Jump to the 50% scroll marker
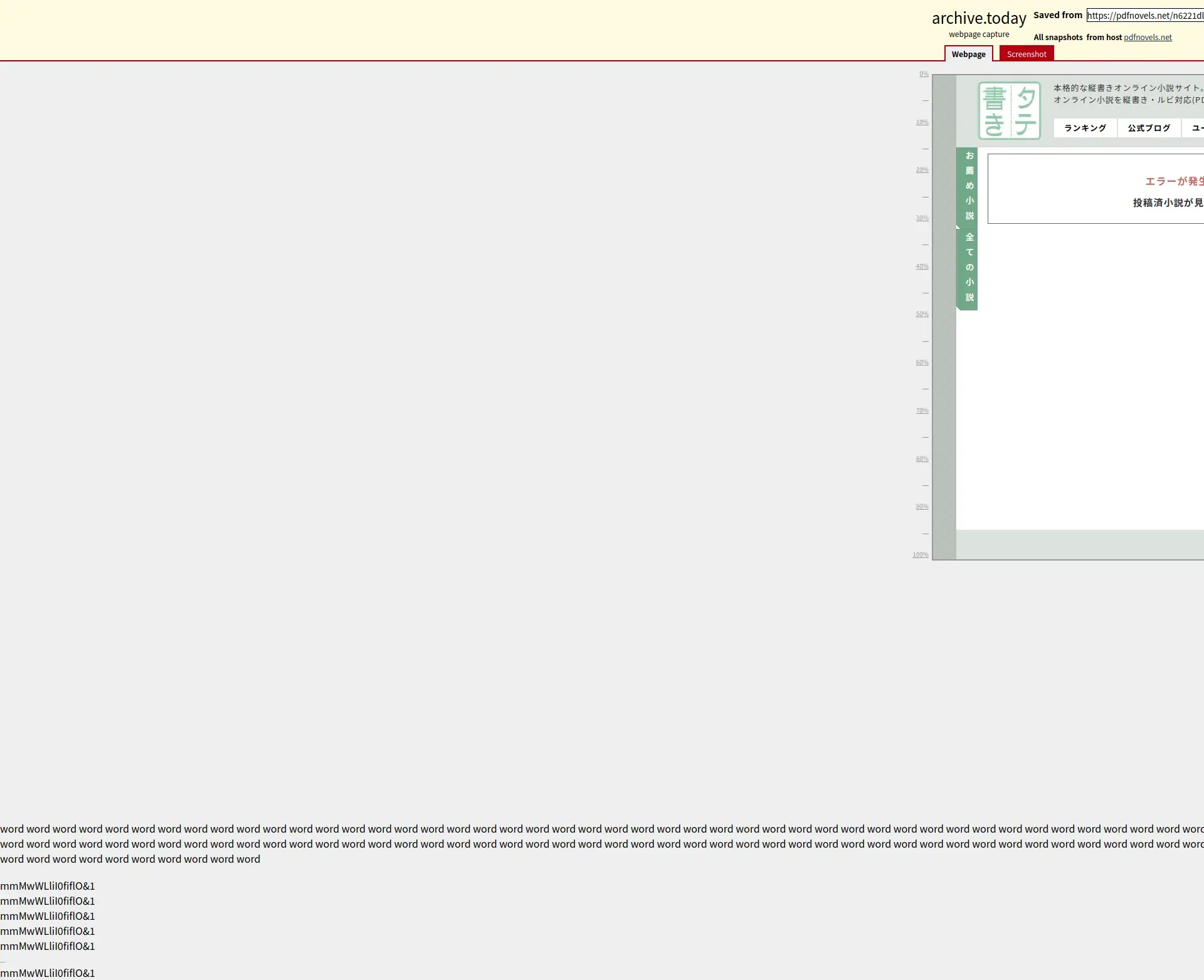Screen dimensions: 1204x980 tap(922, 314)
